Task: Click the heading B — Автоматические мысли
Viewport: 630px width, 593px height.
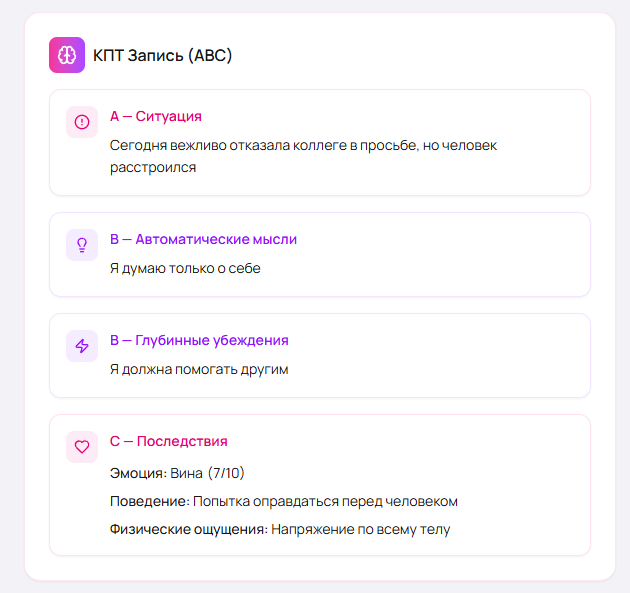Action: click(x=203, y=240)
